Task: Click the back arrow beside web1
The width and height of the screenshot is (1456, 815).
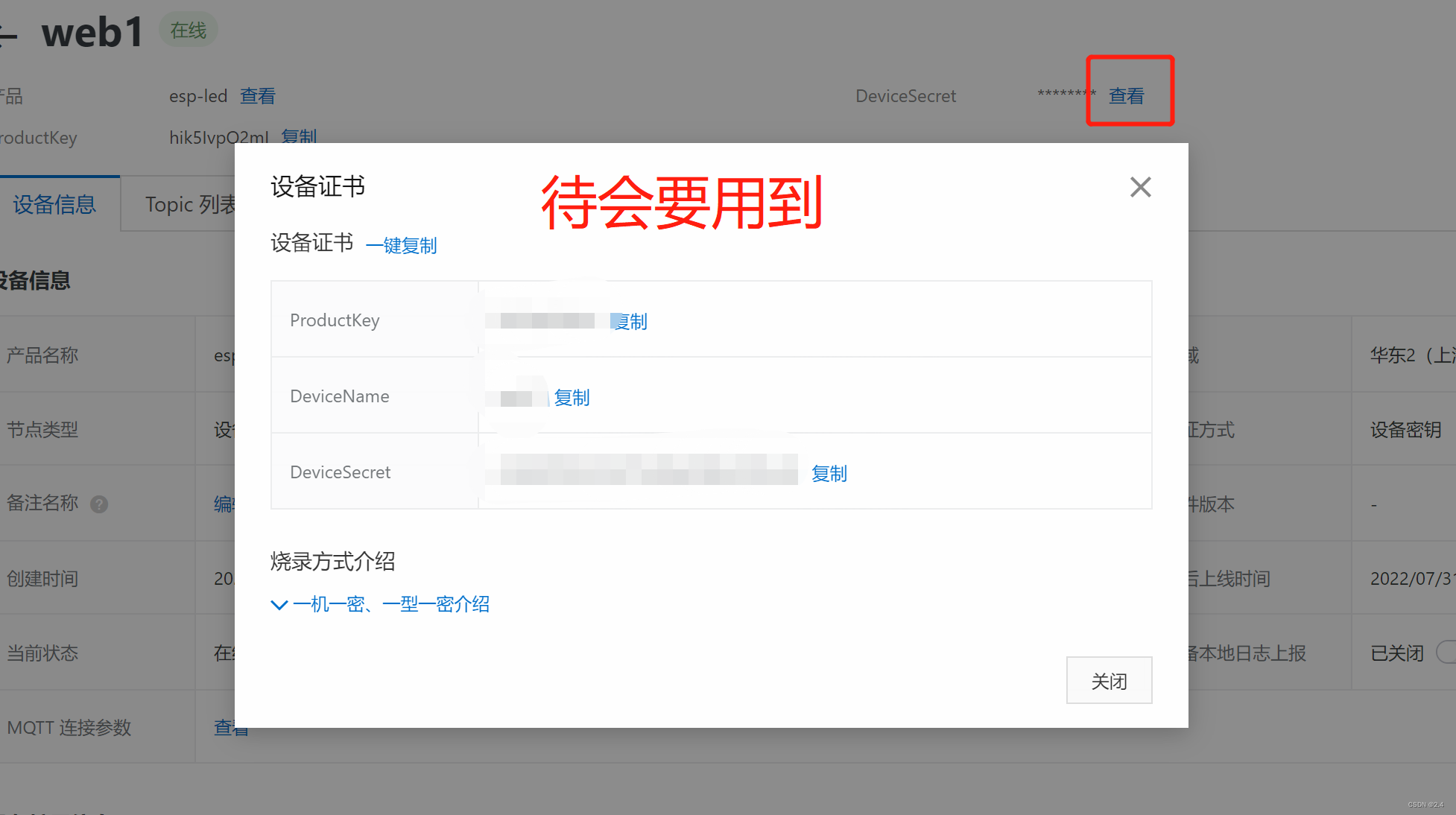Action: click(7, 34)
